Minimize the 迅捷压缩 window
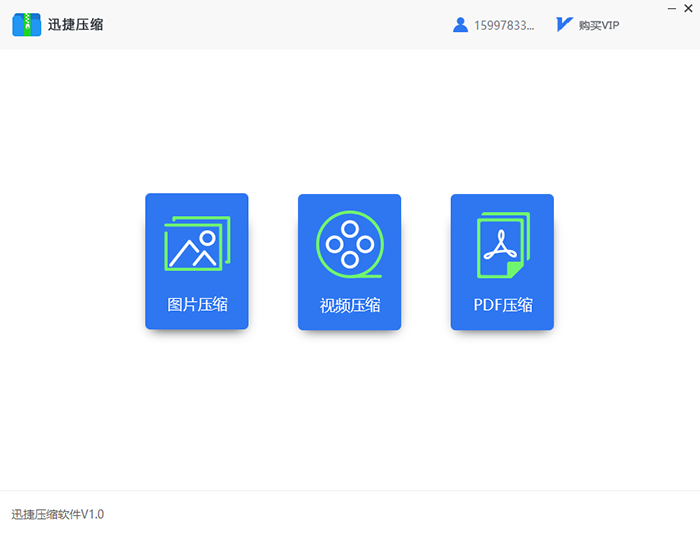The height and width of the screenshot is (535, 700). (671, 8)
